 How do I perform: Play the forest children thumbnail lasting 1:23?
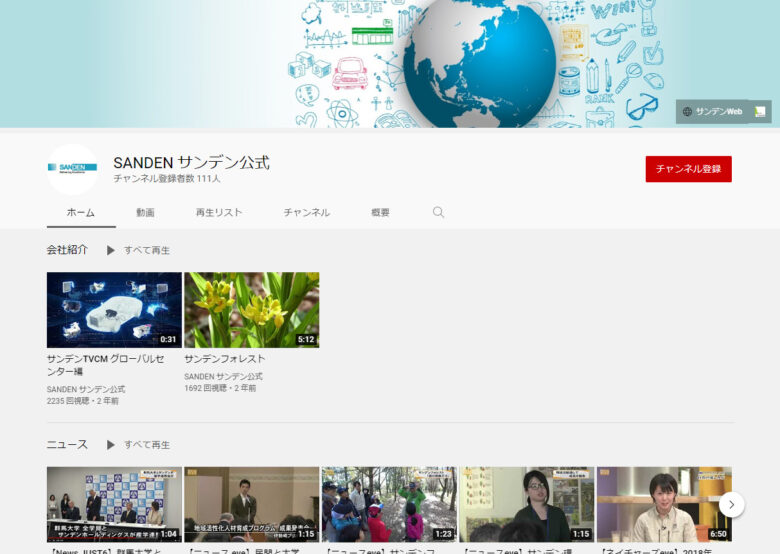389,504
